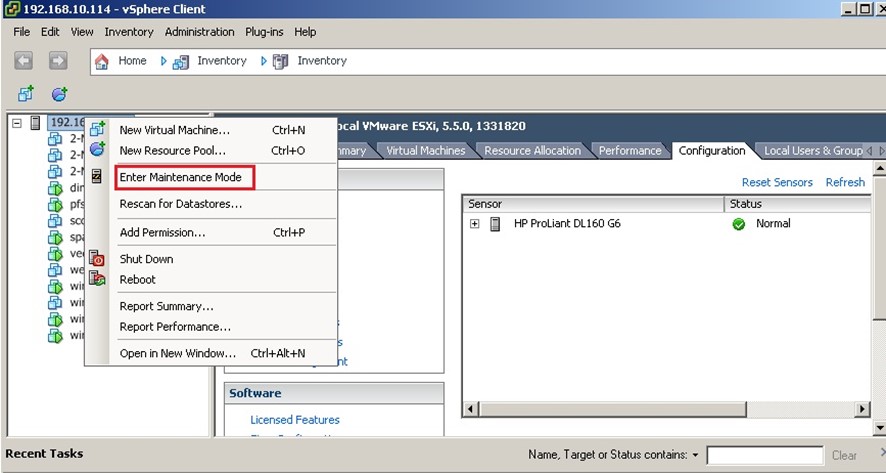Click the Software section header
886x473 pixels.
tap(334, 393)
